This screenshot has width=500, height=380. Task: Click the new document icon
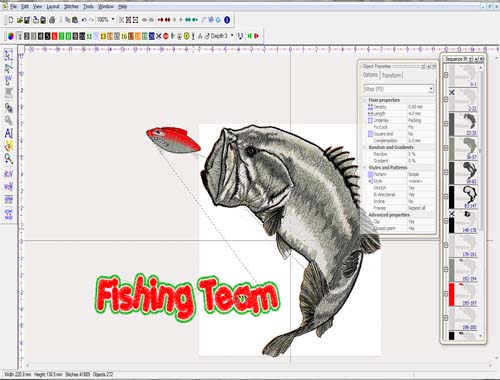pyautogui.click(x=11, y=20)
